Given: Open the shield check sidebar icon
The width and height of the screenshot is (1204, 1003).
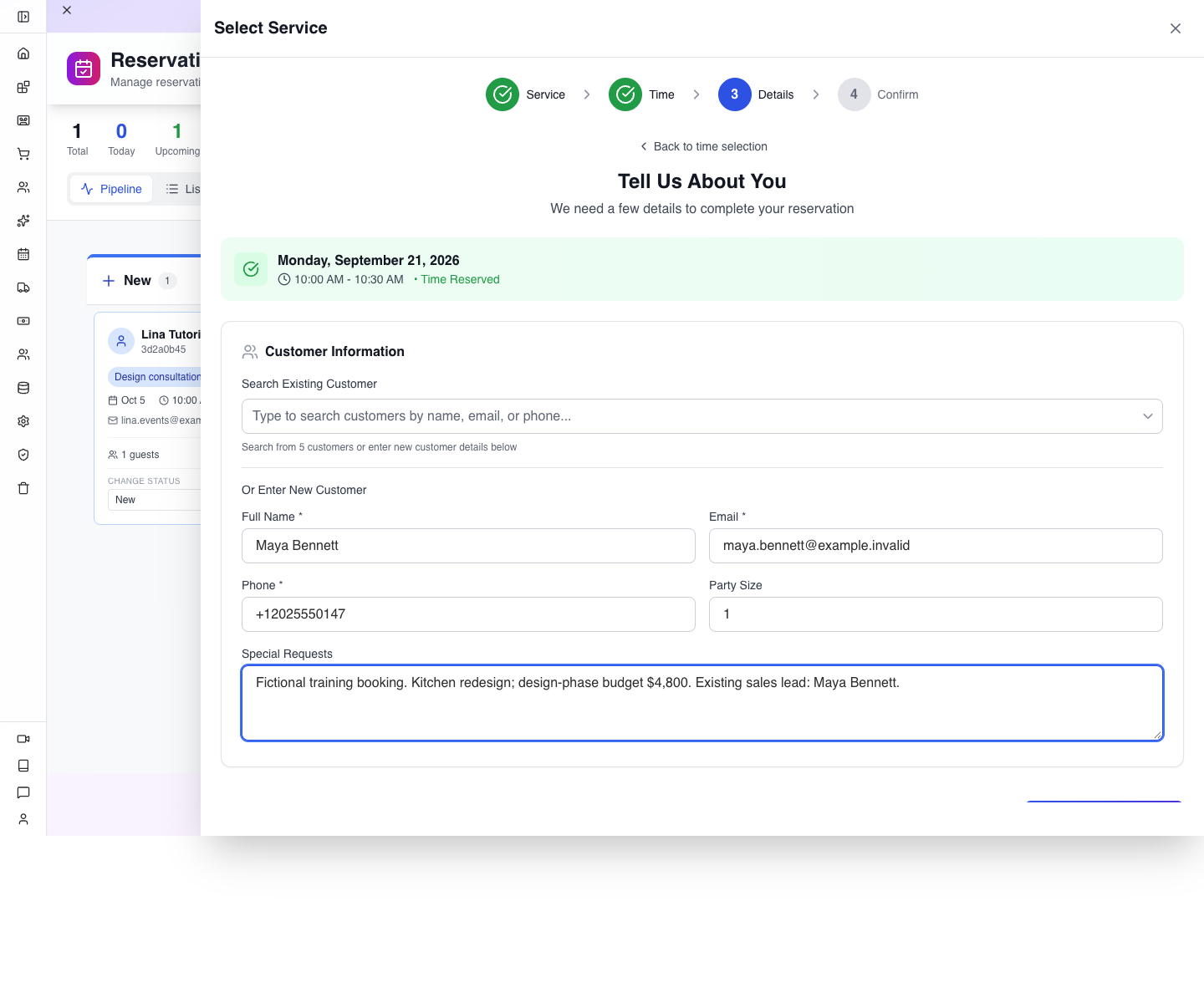Looking at the screenshot, I should pos(23,455).
